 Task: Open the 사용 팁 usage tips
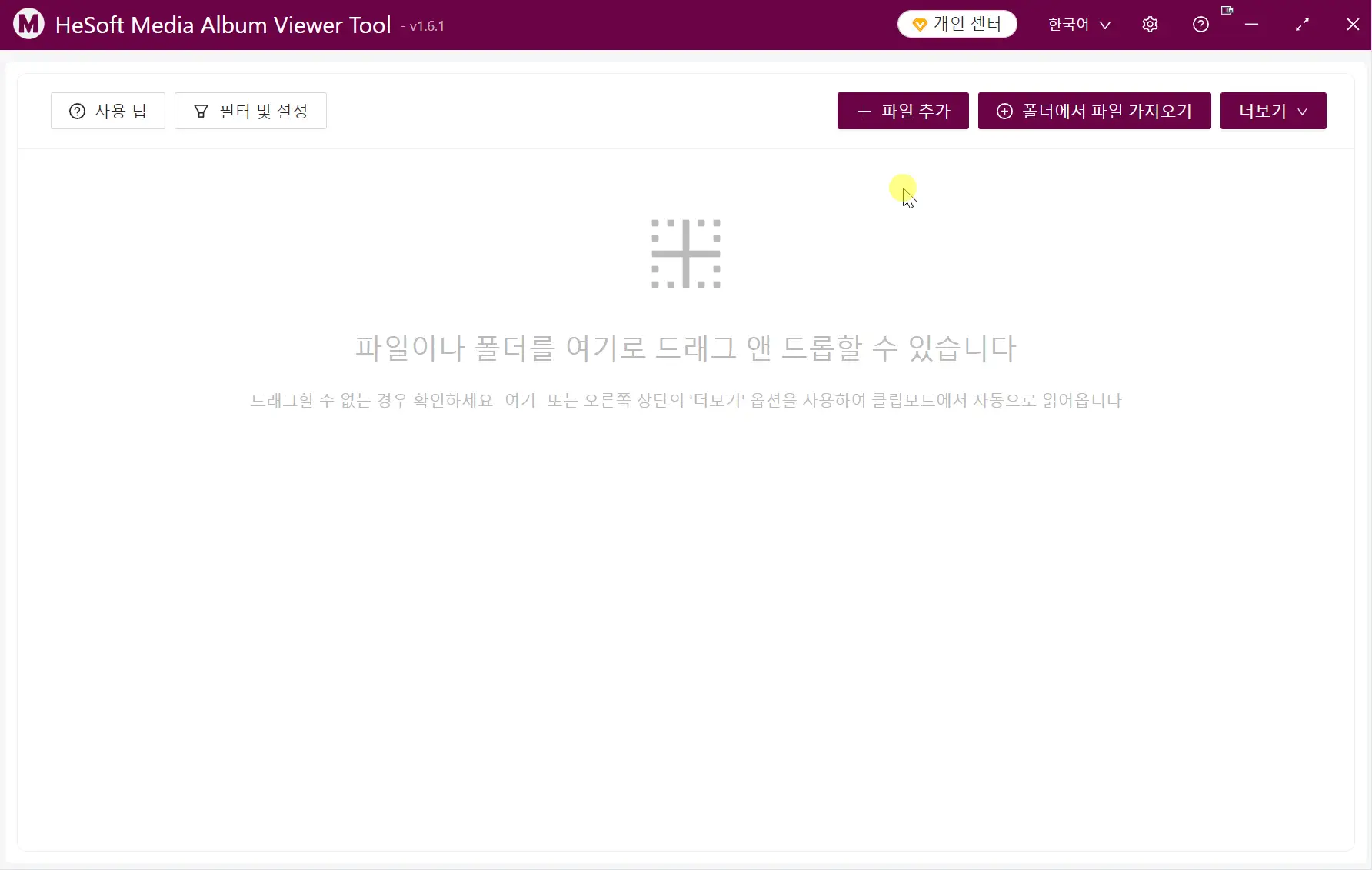pyautogui.click(x=108, y=111)
